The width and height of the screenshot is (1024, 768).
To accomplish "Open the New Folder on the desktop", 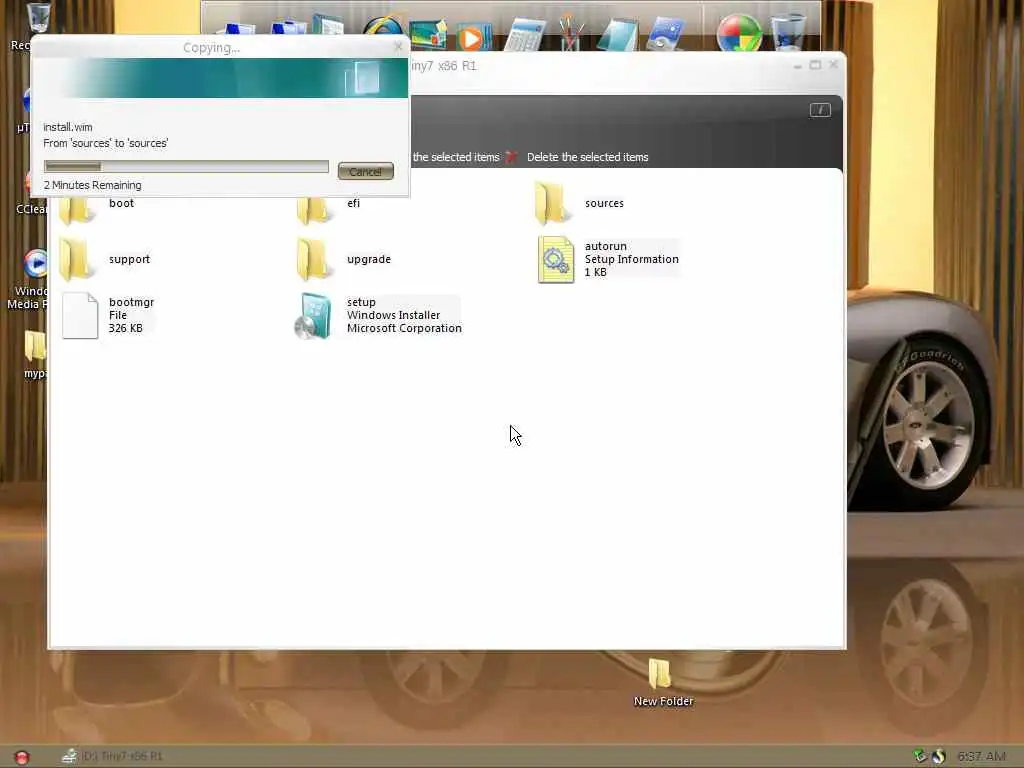I will pos(663,682).
